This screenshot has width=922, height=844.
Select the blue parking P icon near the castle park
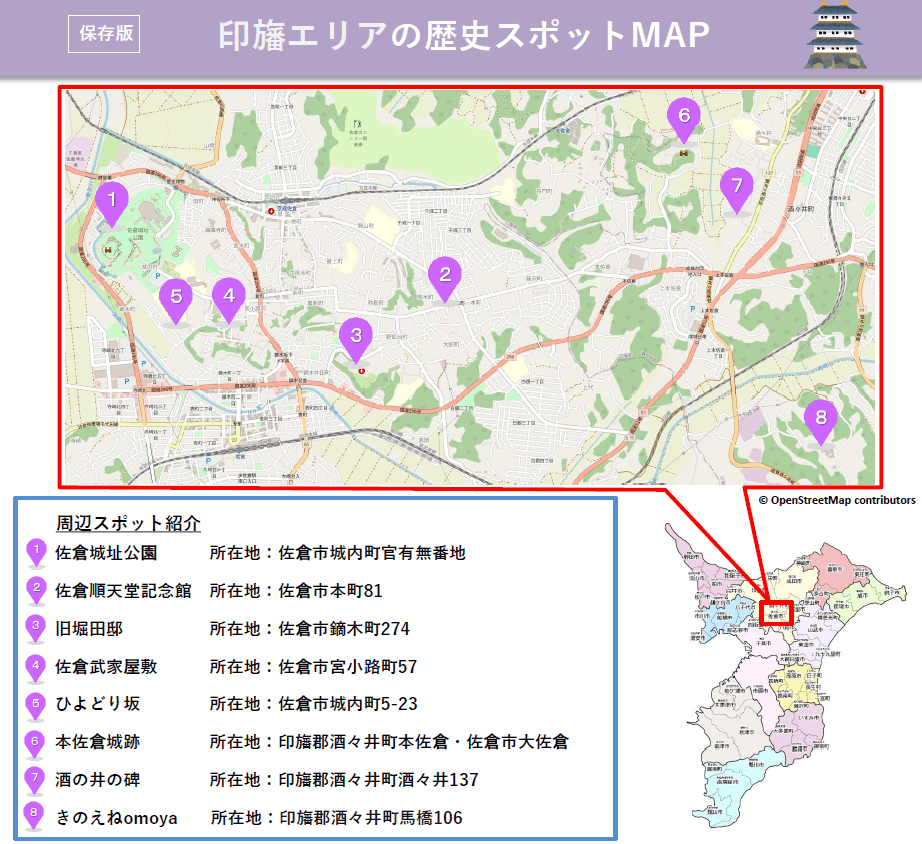[x=157, y=276]
